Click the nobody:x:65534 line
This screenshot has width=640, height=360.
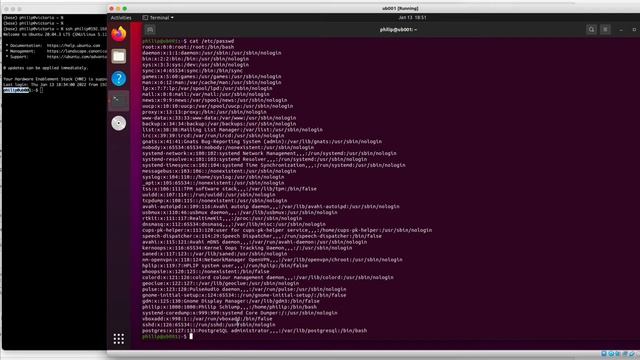click(228, 147)
